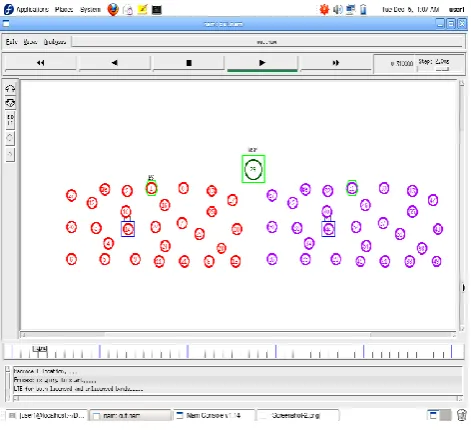Select the red node inside blue square

pos(128,229)
